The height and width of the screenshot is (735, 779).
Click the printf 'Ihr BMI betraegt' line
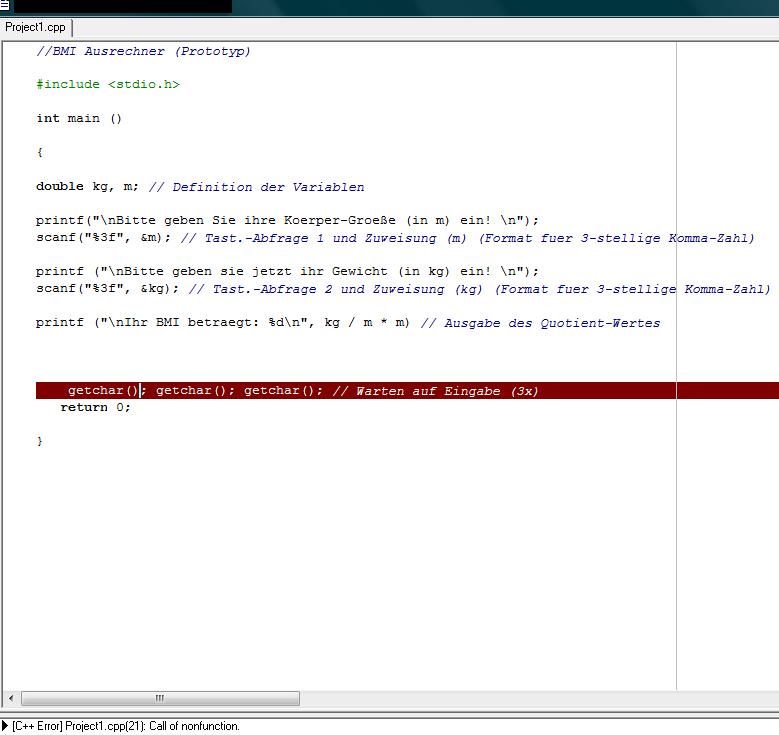[x=223, y=323]
